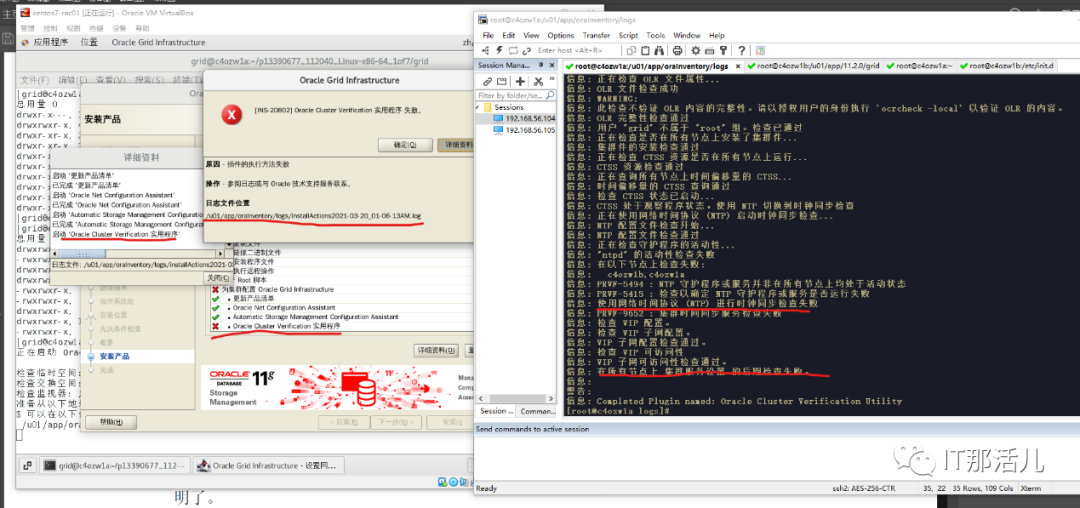Close the root@c4ozw1a logs tab
This screenshot has height=508, width=1080.
738,66
